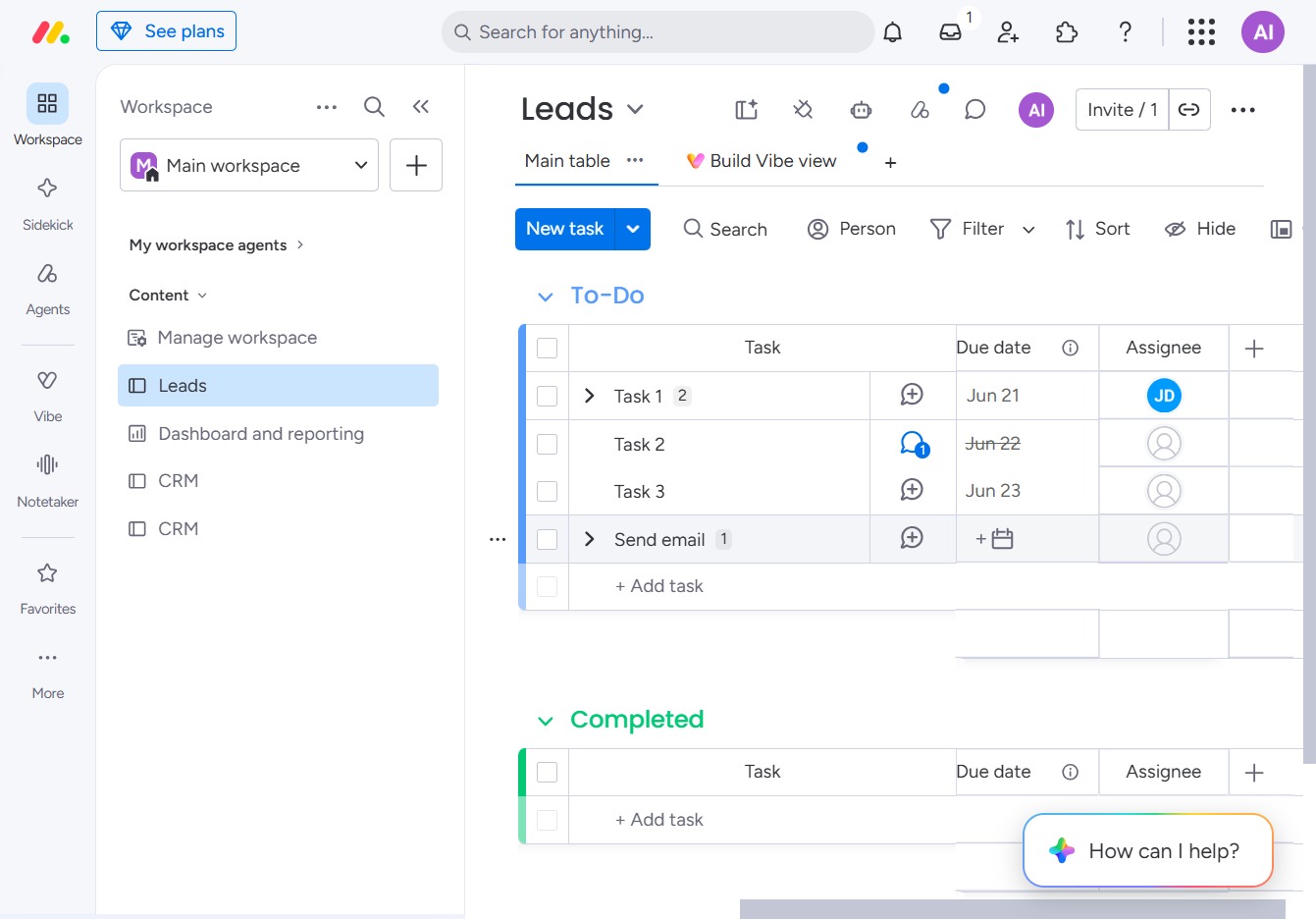Open Sidekick in the left rail

pyautogui.click(x=47, y=203)
